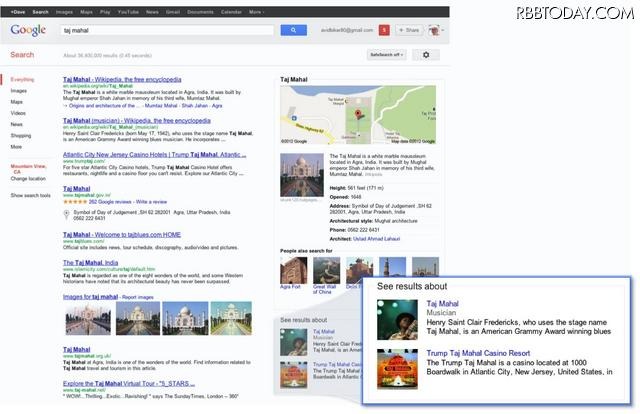Click the blue search magnifier button
640x414 pixels.
coord(292,31)
